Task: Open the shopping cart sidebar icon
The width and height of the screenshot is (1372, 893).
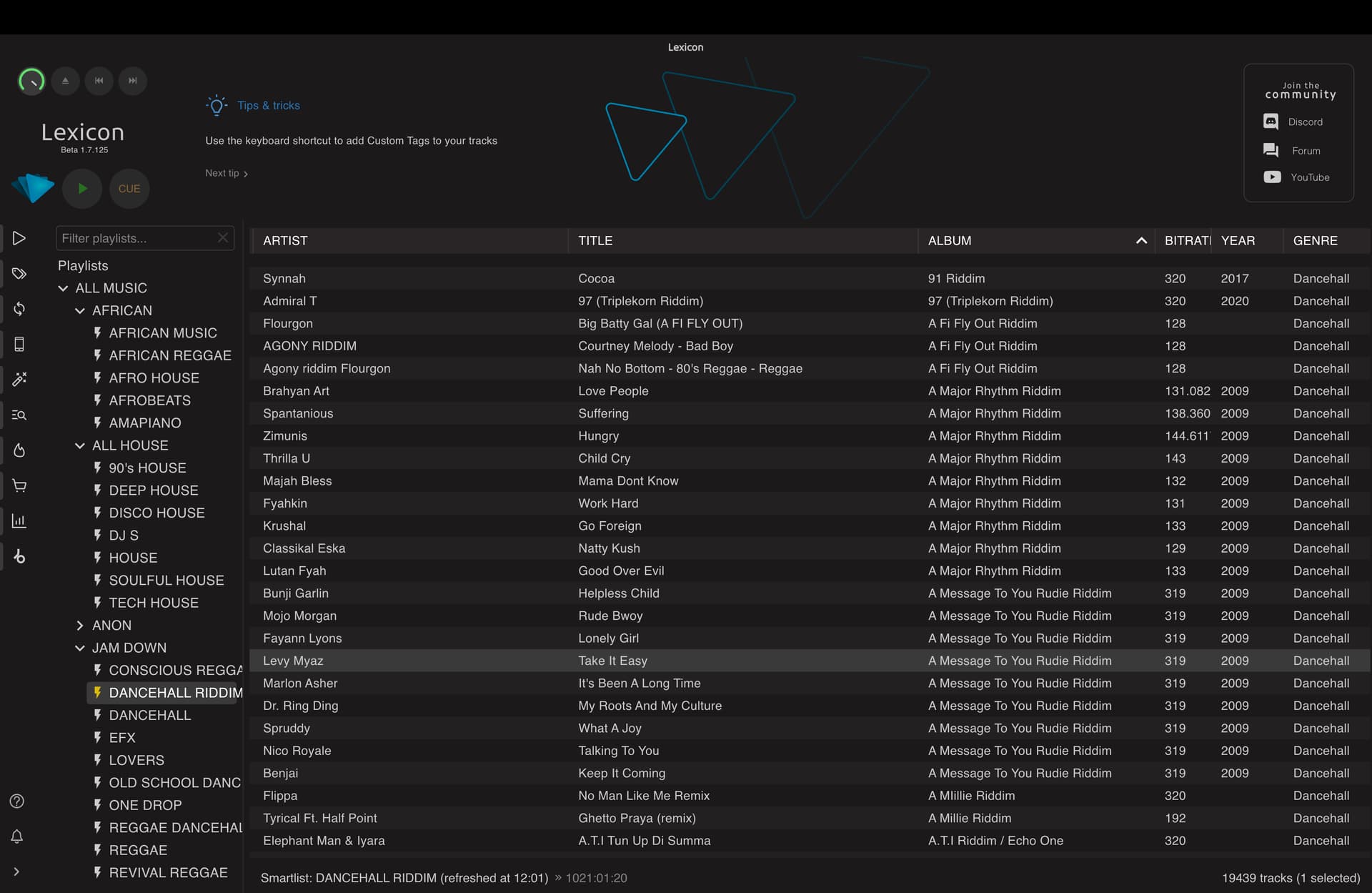Action: [19, 485]
